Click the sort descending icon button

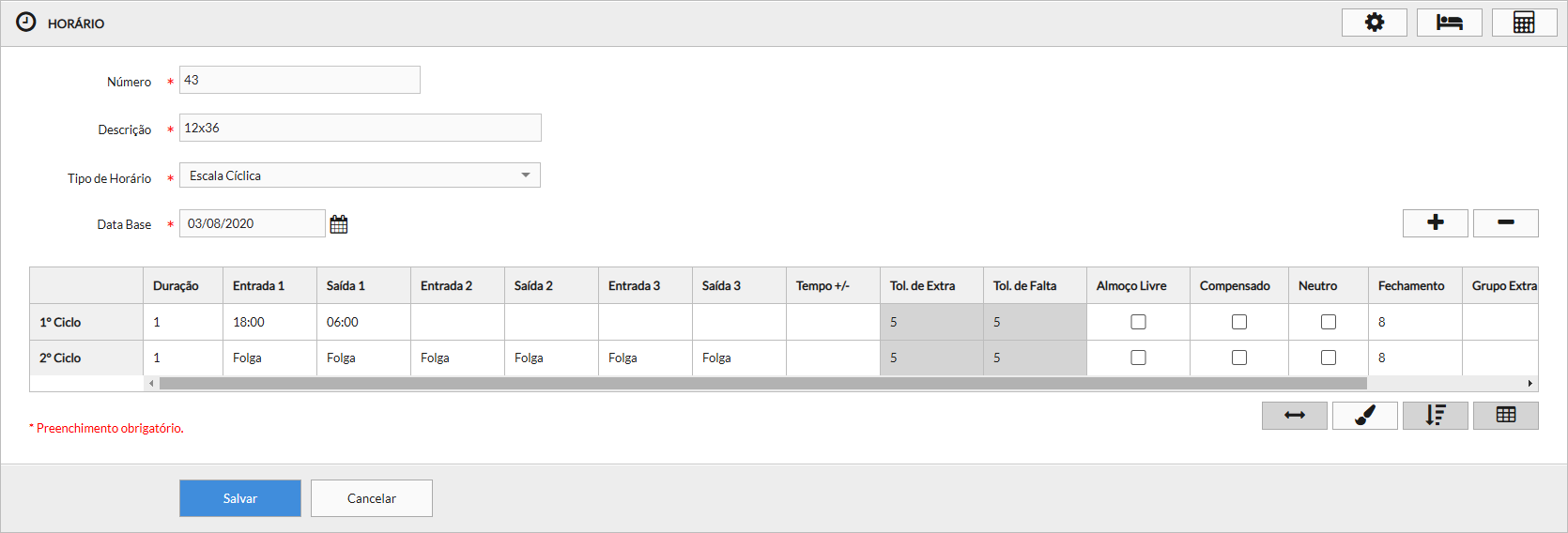point(1435,416)
